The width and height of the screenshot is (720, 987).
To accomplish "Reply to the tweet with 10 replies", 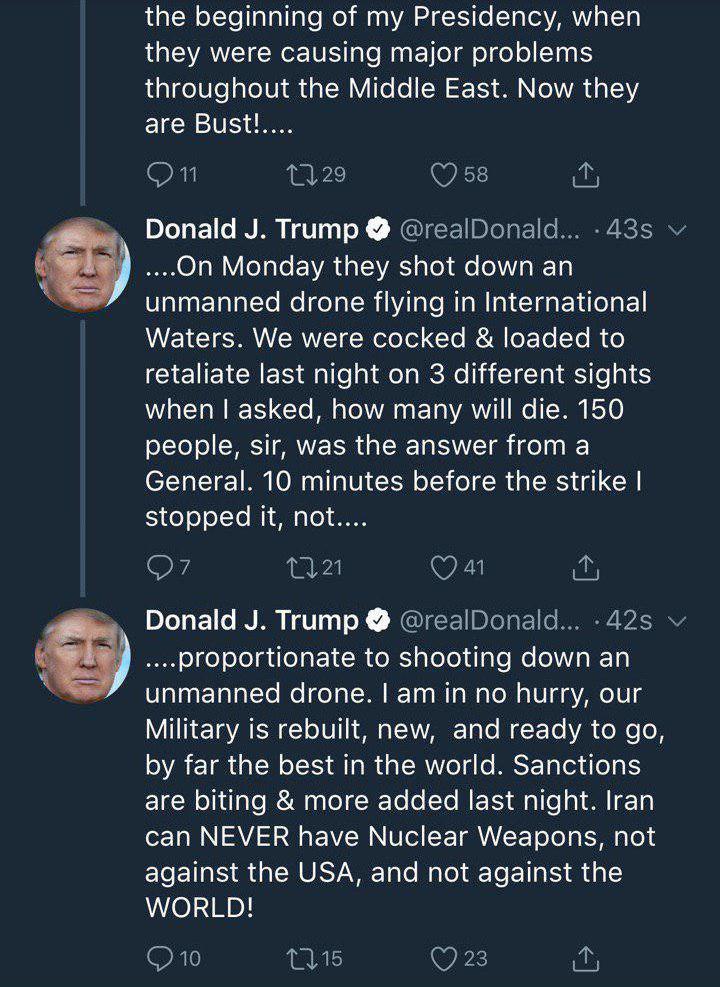I will tap(160, 958).
